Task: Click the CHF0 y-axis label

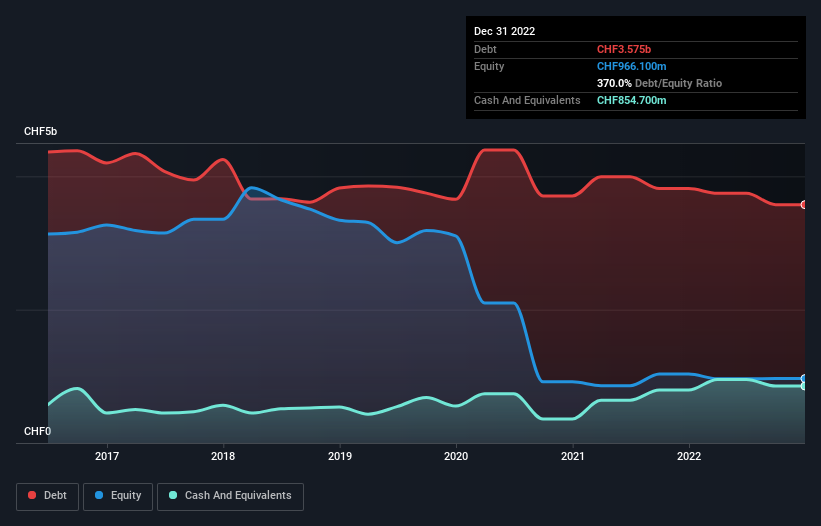Action: point(38,431)
